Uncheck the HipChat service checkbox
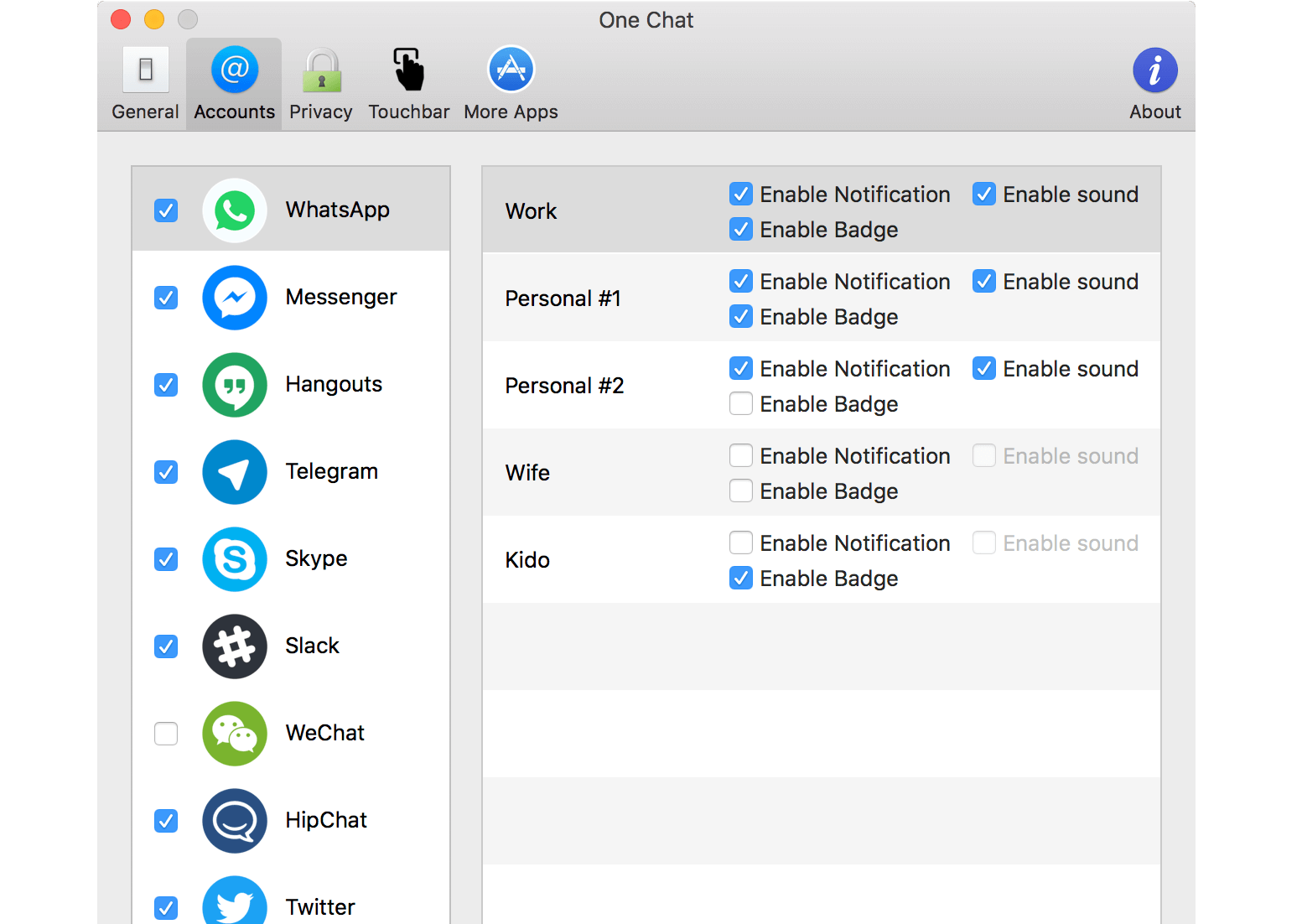 [166, 821]
